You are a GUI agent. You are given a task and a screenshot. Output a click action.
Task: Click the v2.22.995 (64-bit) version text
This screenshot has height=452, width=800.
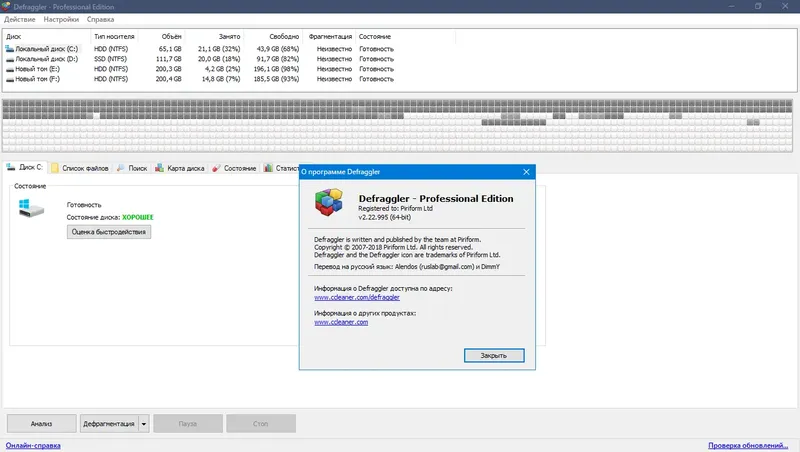384,217
